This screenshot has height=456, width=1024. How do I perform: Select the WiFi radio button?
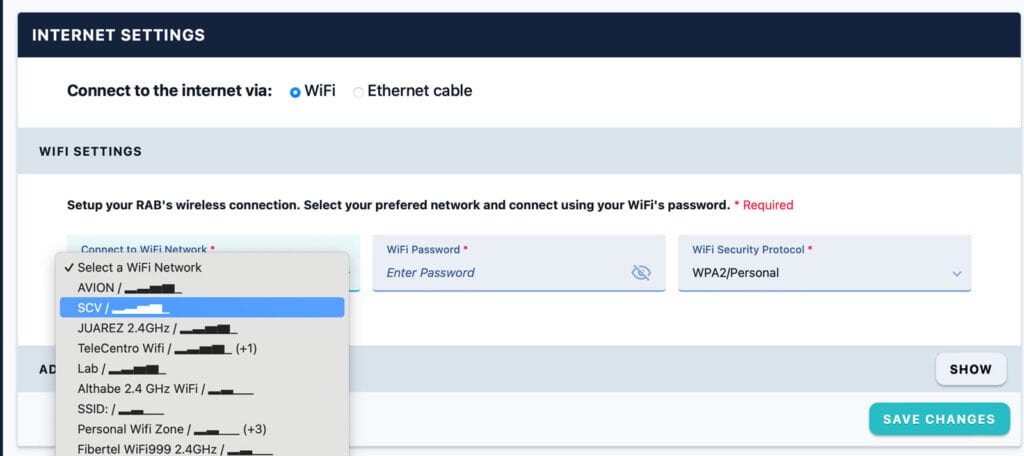click(x=295, y=91)
